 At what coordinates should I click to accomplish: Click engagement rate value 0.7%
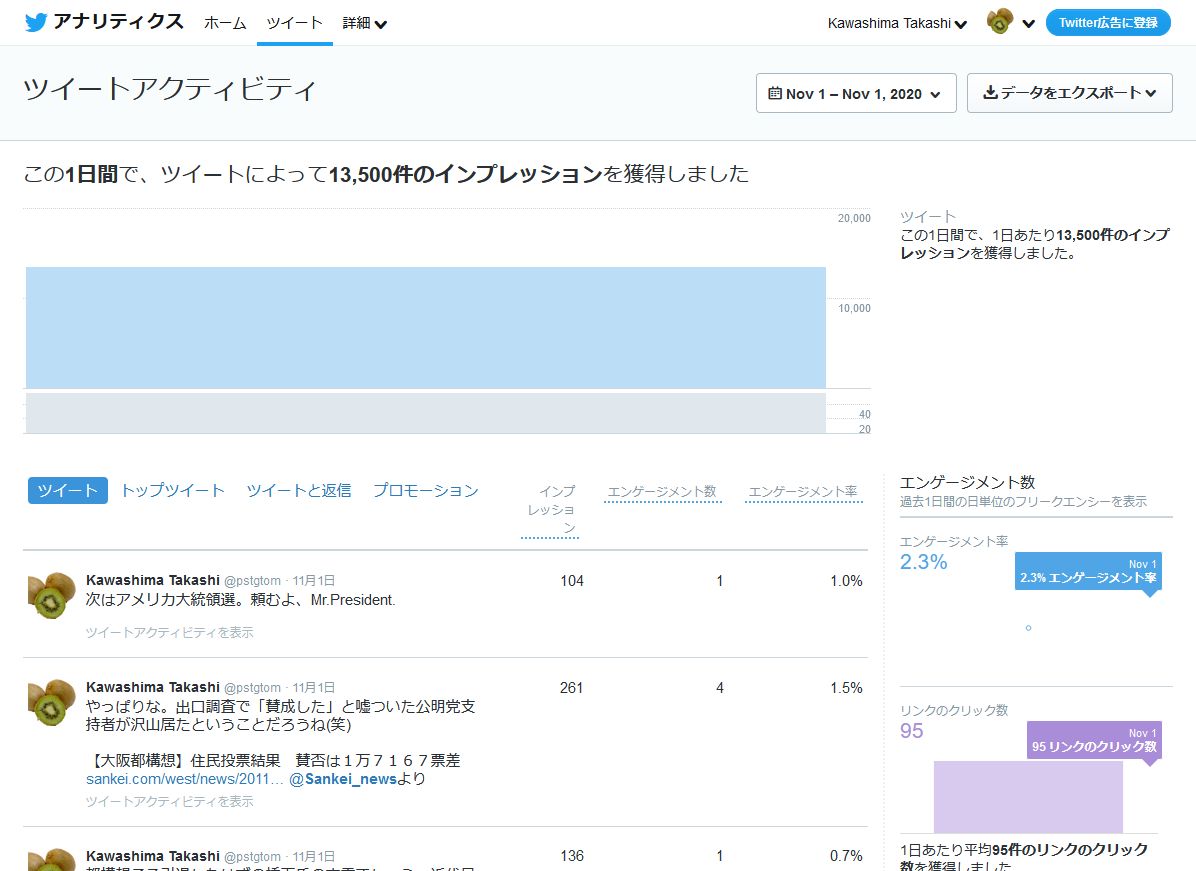tap(847, 857)
